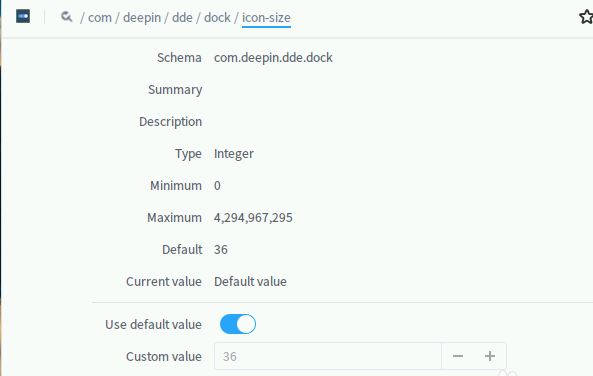Click the Default value 36 text
Viewport: 593px width, 376px height.
[x=221, y=250]
